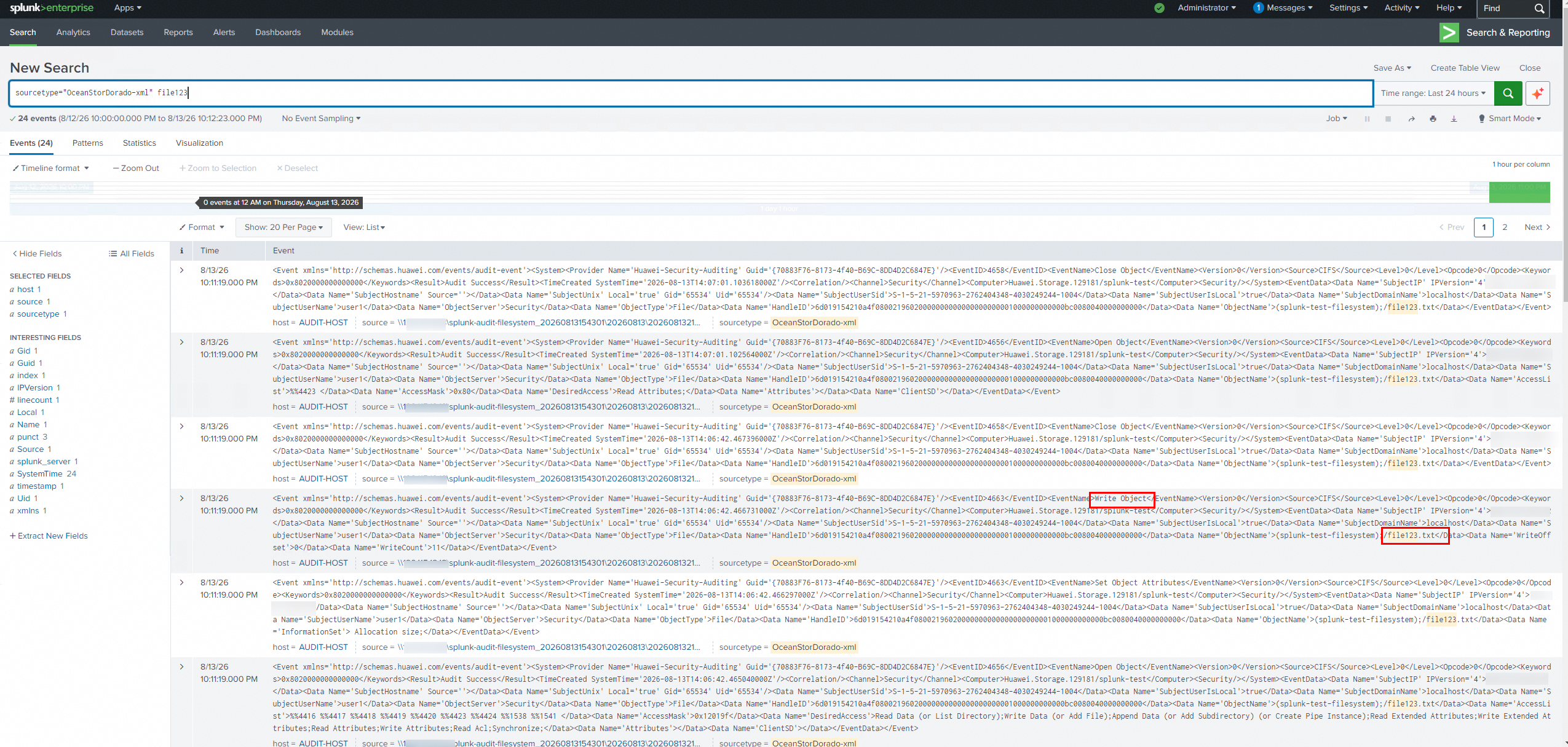Change Show 20 Per Page setting
Screen dimensions: 1568x747
tap(283, 227)
